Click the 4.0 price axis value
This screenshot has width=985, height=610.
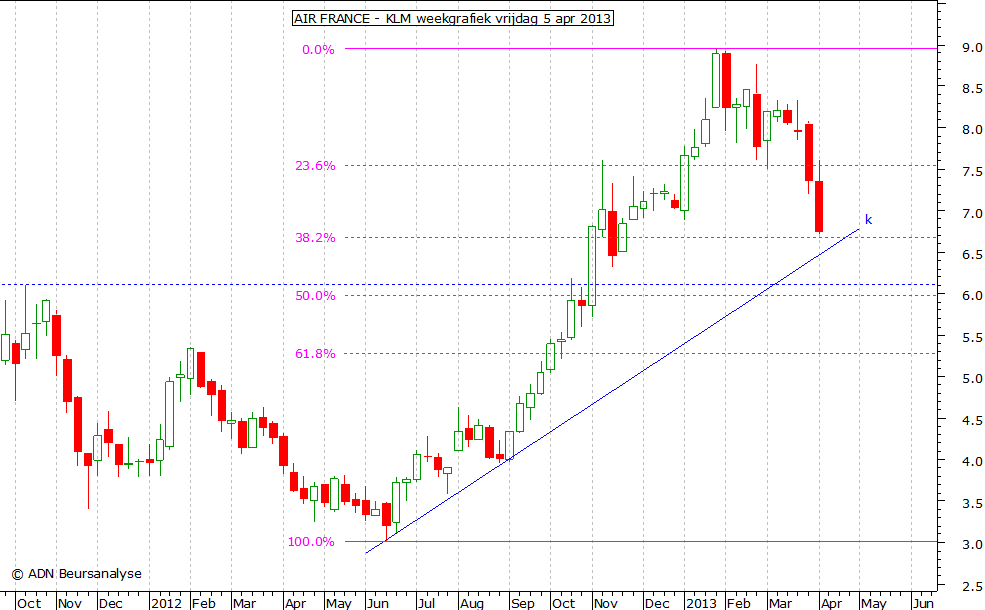[x=972, y=462]
